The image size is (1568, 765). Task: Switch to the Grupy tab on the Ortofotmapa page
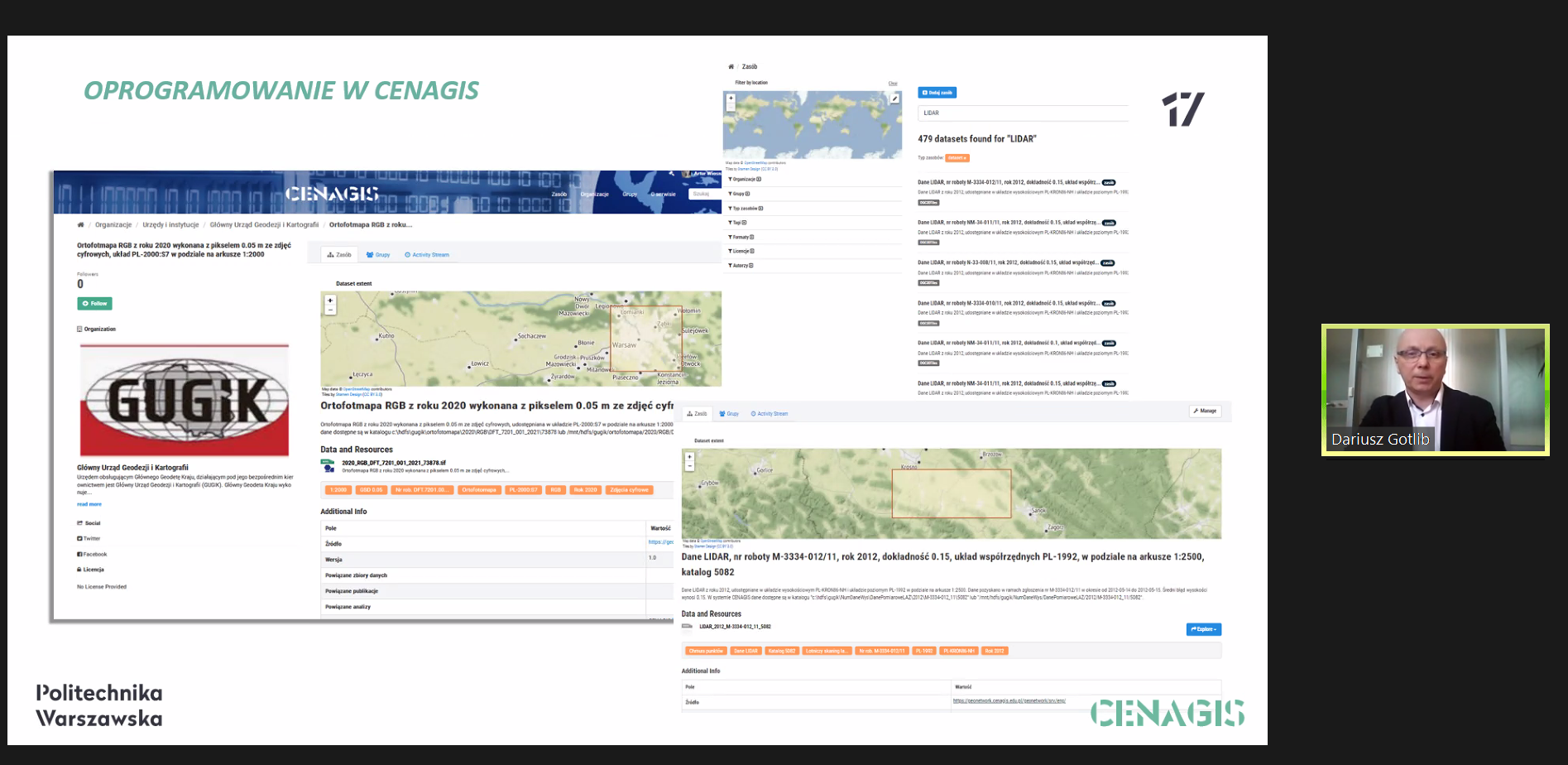378,255
